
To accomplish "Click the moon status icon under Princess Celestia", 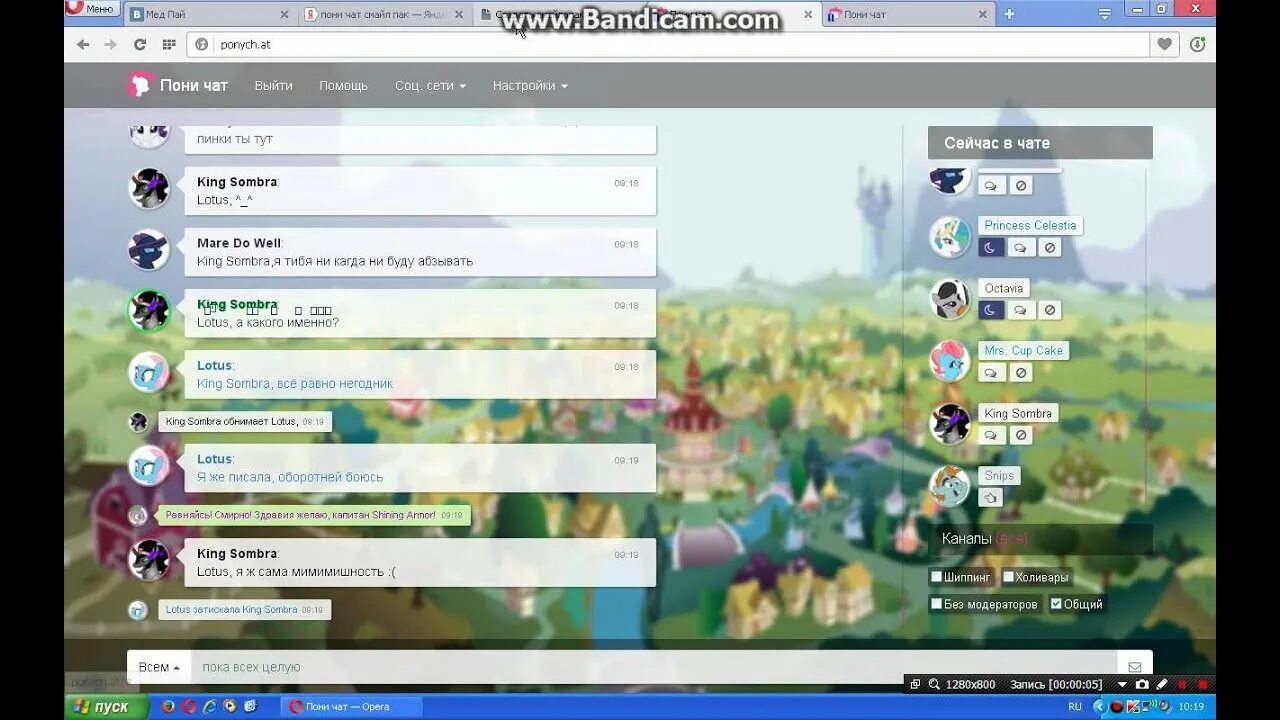I will [x=991, y=248].
